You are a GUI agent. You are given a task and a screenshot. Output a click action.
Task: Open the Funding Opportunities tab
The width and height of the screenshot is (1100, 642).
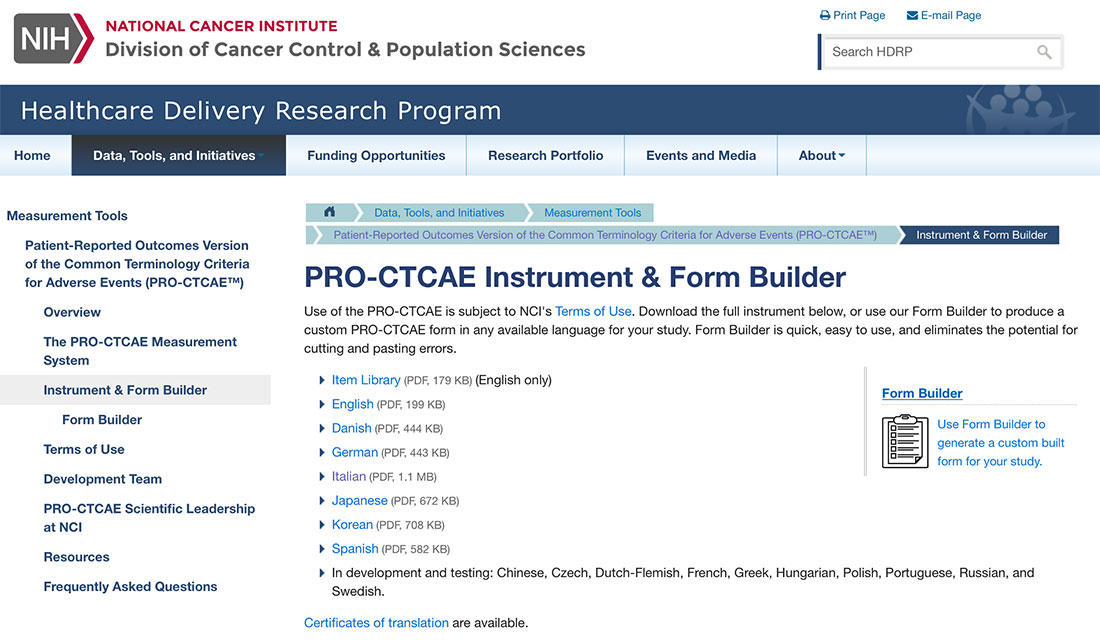(x=376, y=155)
